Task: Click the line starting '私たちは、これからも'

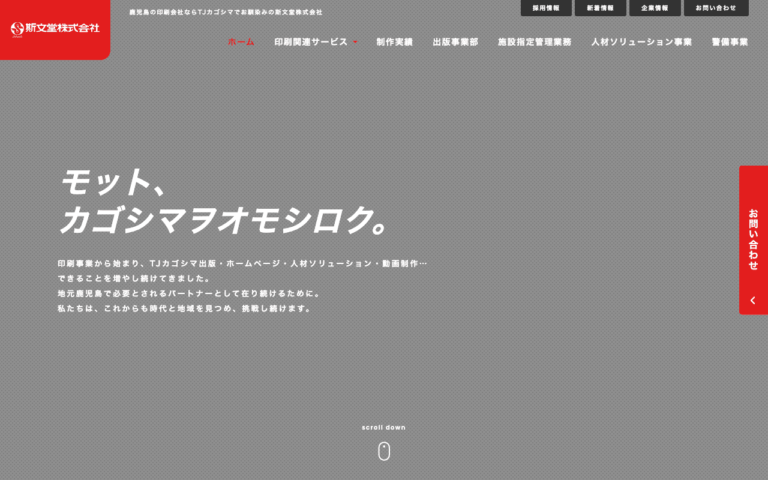Action: tap(185, 309)
